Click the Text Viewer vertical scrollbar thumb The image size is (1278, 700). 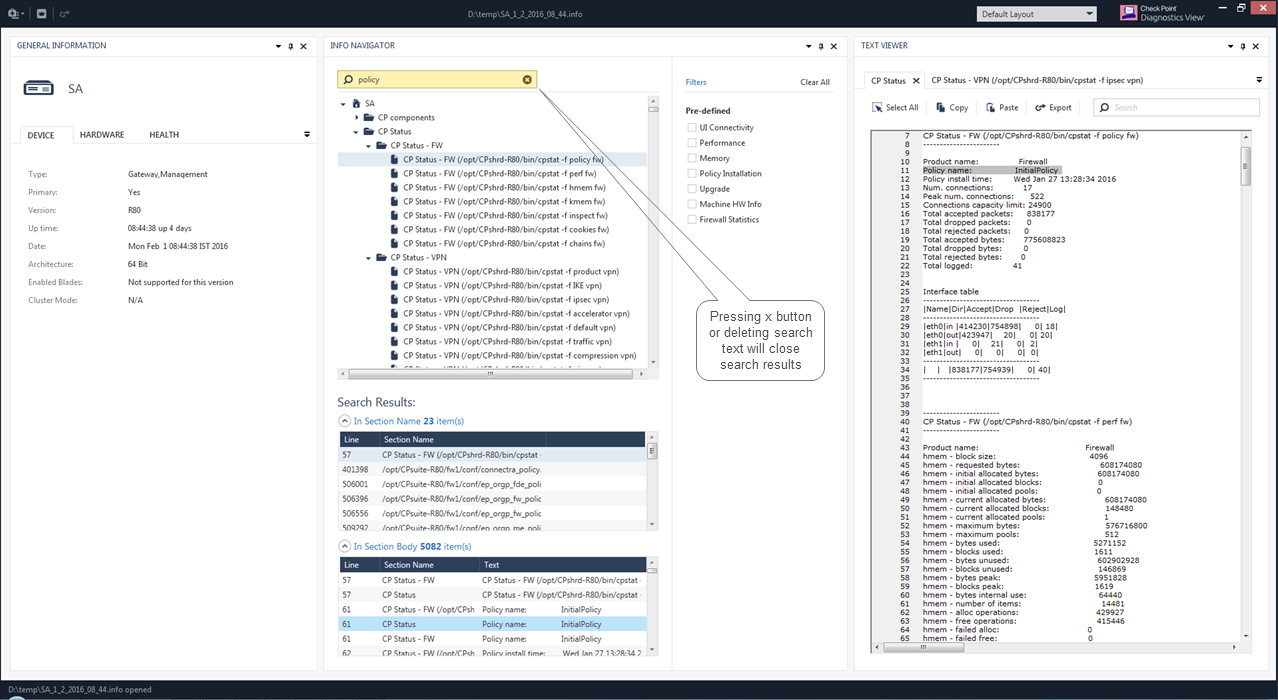[x=1246, y=166]
